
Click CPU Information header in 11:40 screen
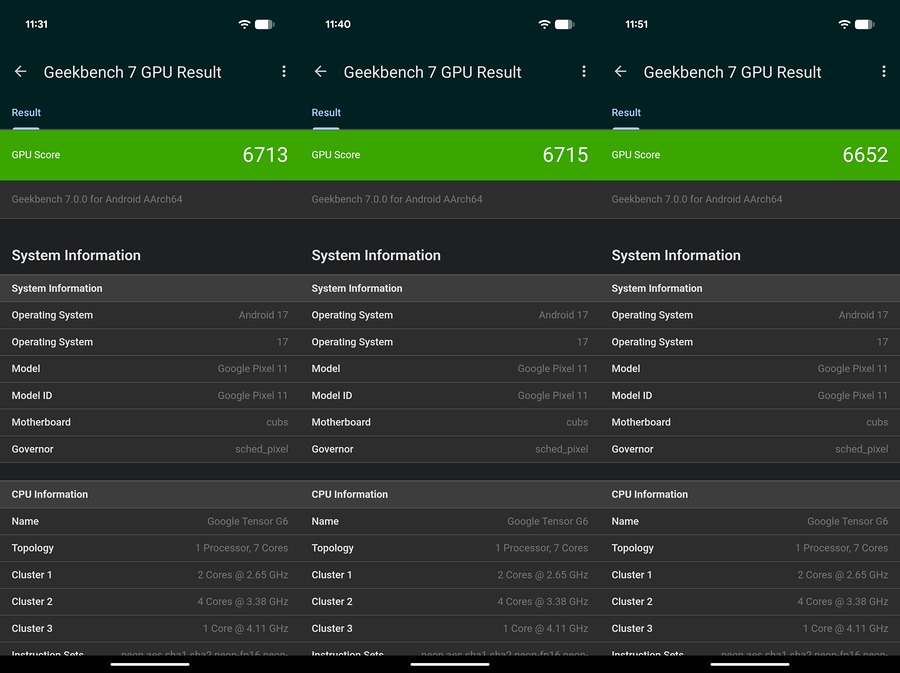[x=350, y=495]
